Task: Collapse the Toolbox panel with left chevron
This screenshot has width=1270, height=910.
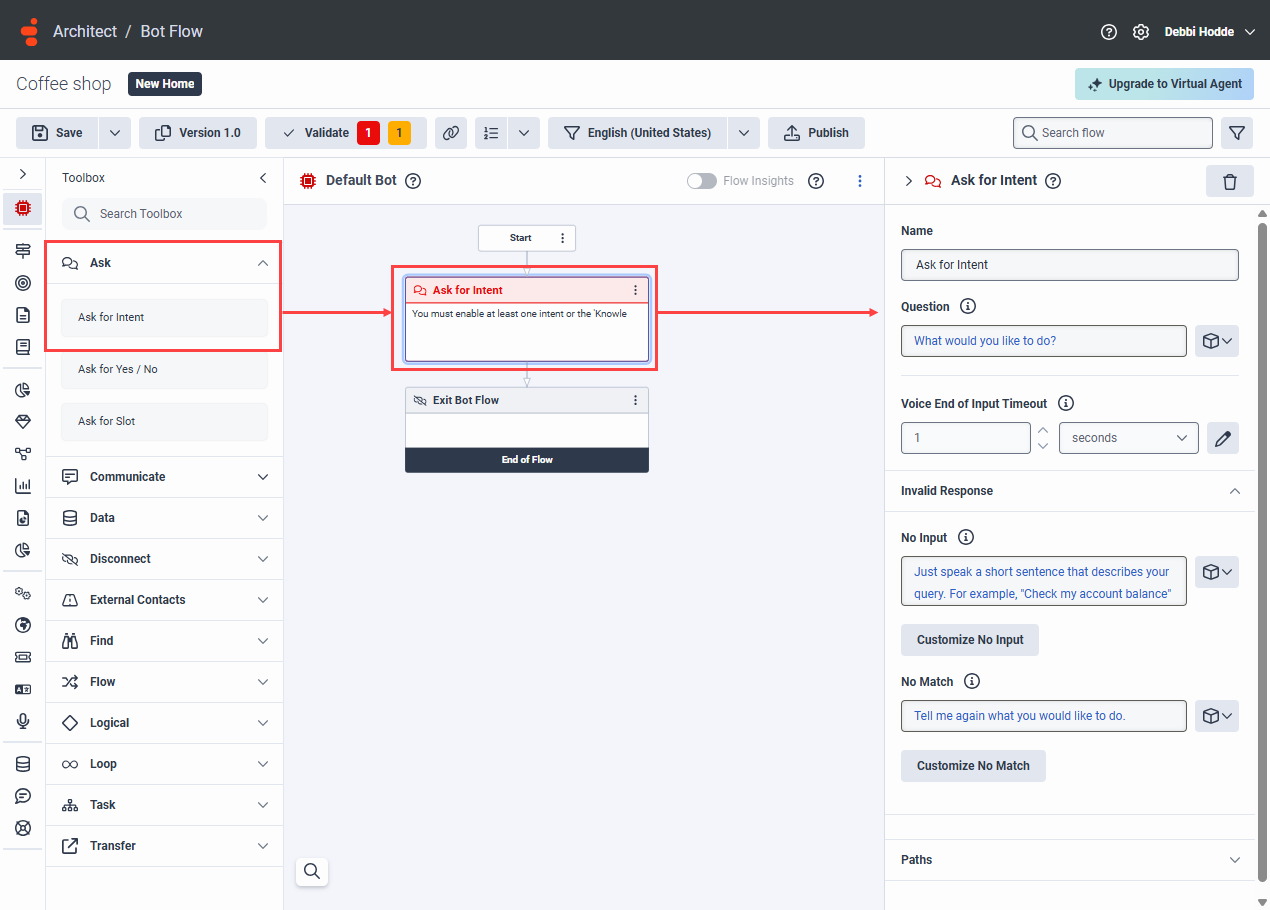Action: point(263,178)
